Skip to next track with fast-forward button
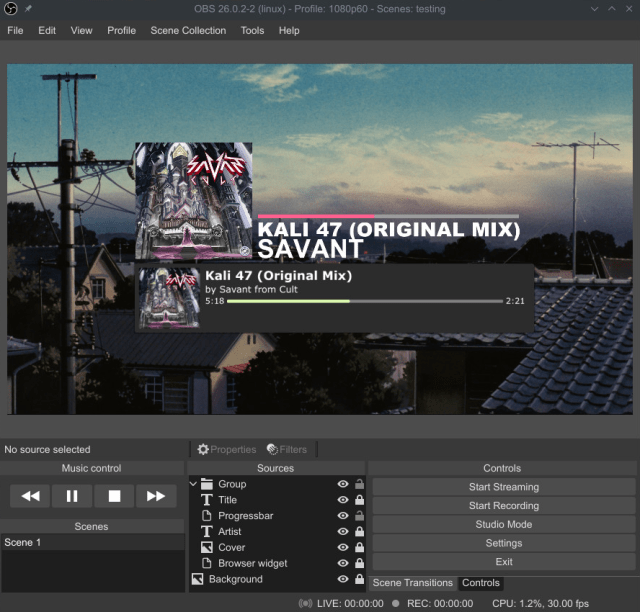 click(x=156, y=496)
